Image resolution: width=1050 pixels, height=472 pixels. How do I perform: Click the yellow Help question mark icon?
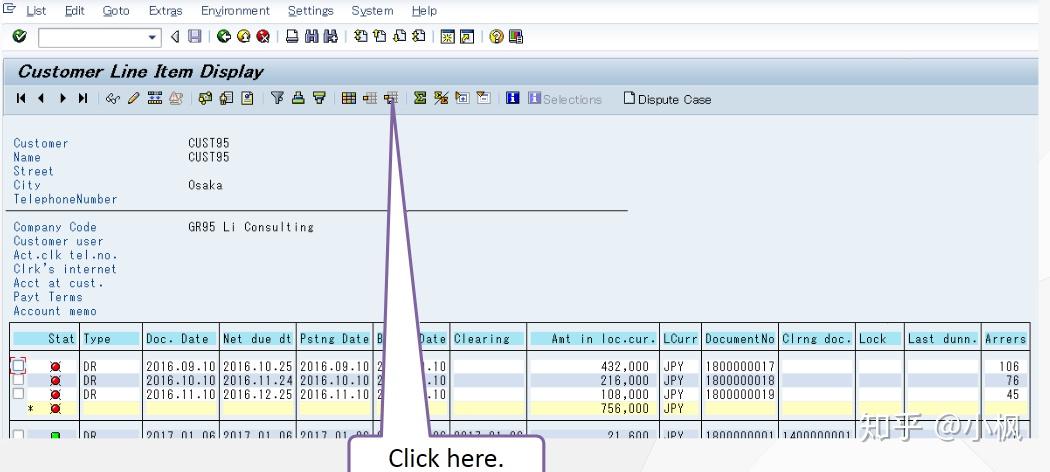[496, 36]
